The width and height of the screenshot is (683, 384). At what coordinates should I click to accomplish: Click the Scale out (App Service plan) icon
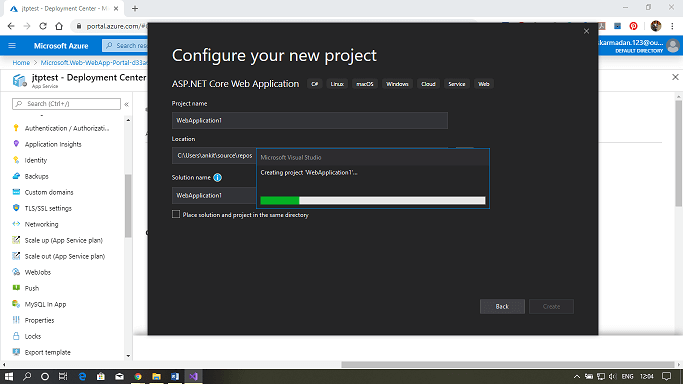[x=16, y=256]
